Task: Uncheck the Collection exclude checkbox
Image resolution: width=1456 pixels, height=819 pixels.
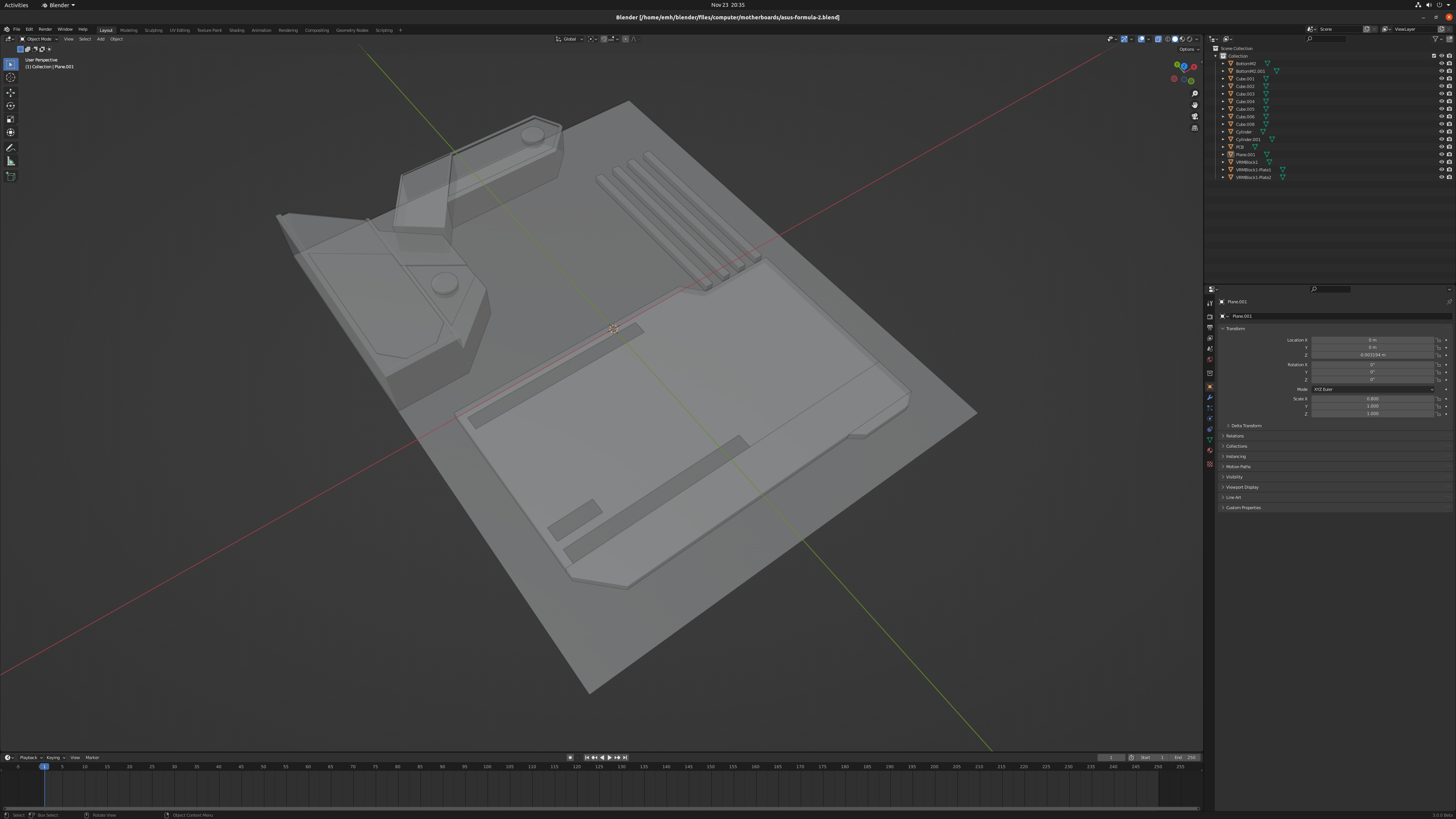Action: [x=1434, y=56]
